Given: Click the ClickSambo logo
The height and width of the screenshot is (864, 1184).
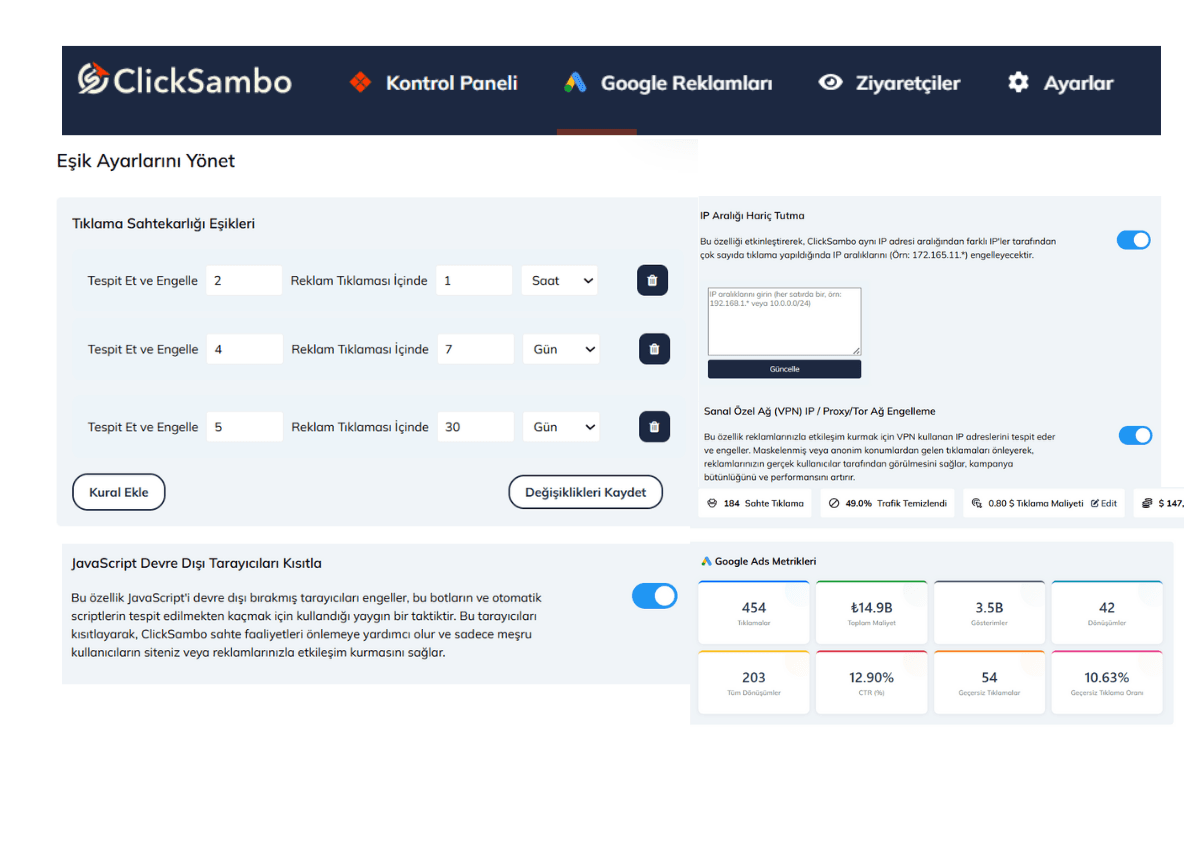Looking at the screenshot, I should pos(183,80).
